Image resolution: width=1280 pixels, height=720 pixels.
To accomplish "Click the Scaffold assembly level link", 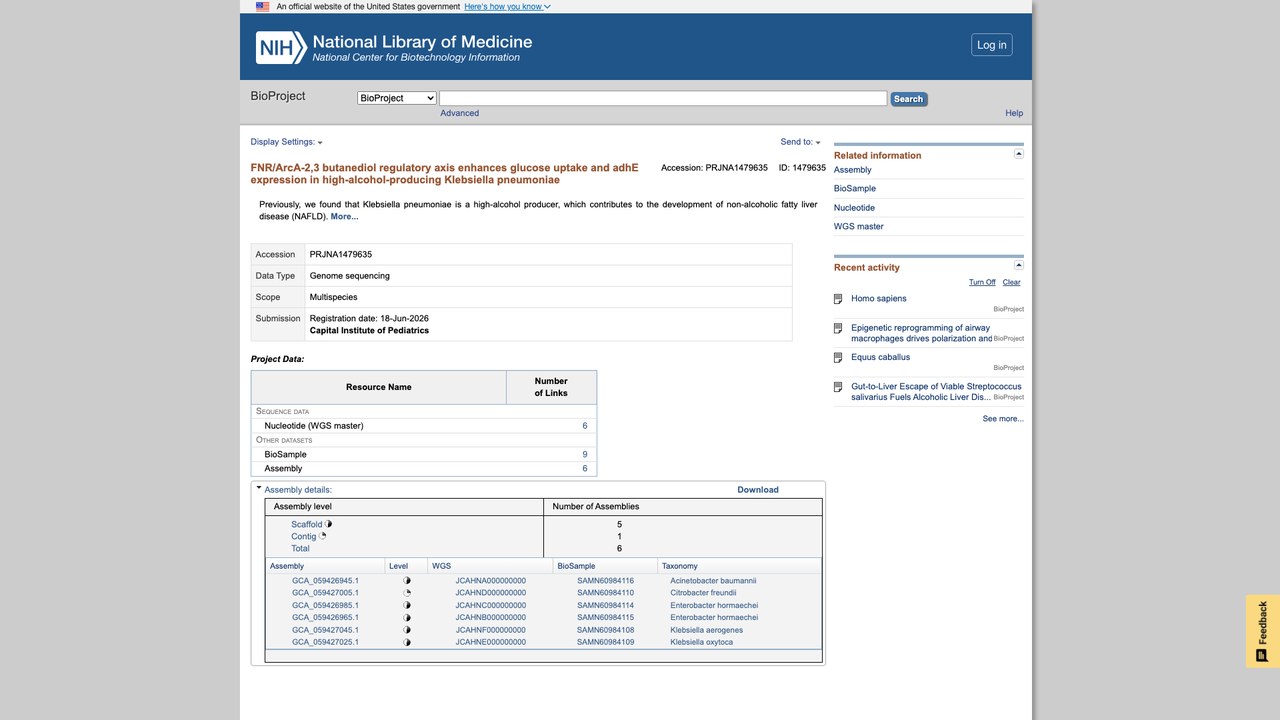I will click(307, 525).
